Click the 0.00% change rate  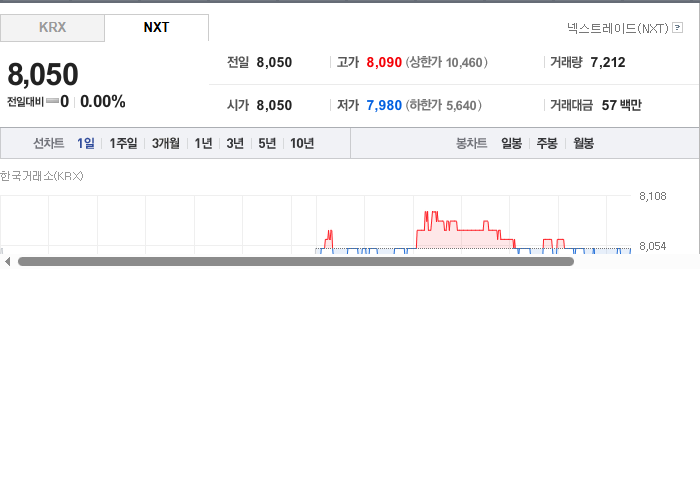(103, 102)
